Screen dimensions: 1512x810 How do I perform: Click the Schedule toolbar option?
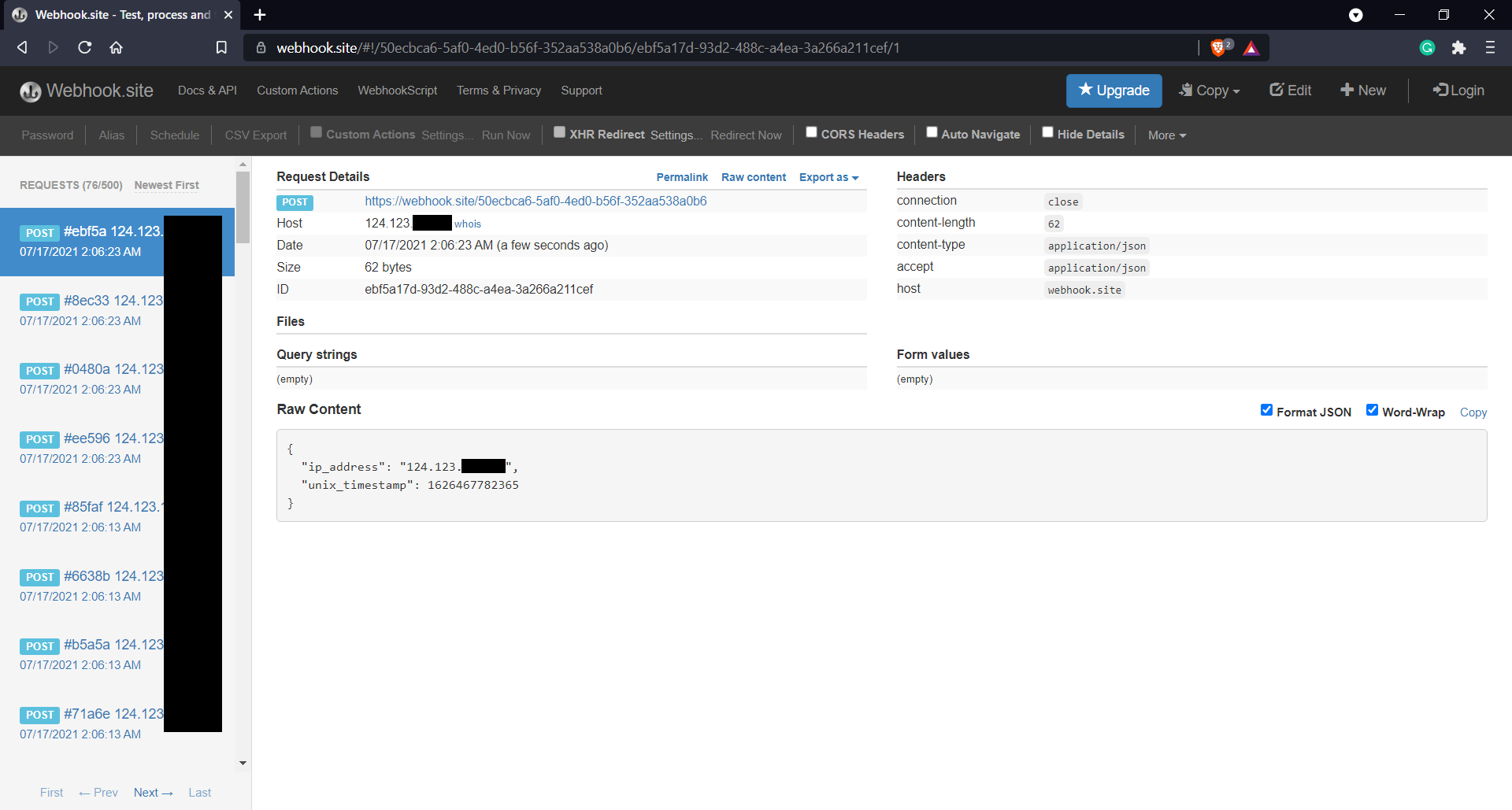[x=174, y=135]
